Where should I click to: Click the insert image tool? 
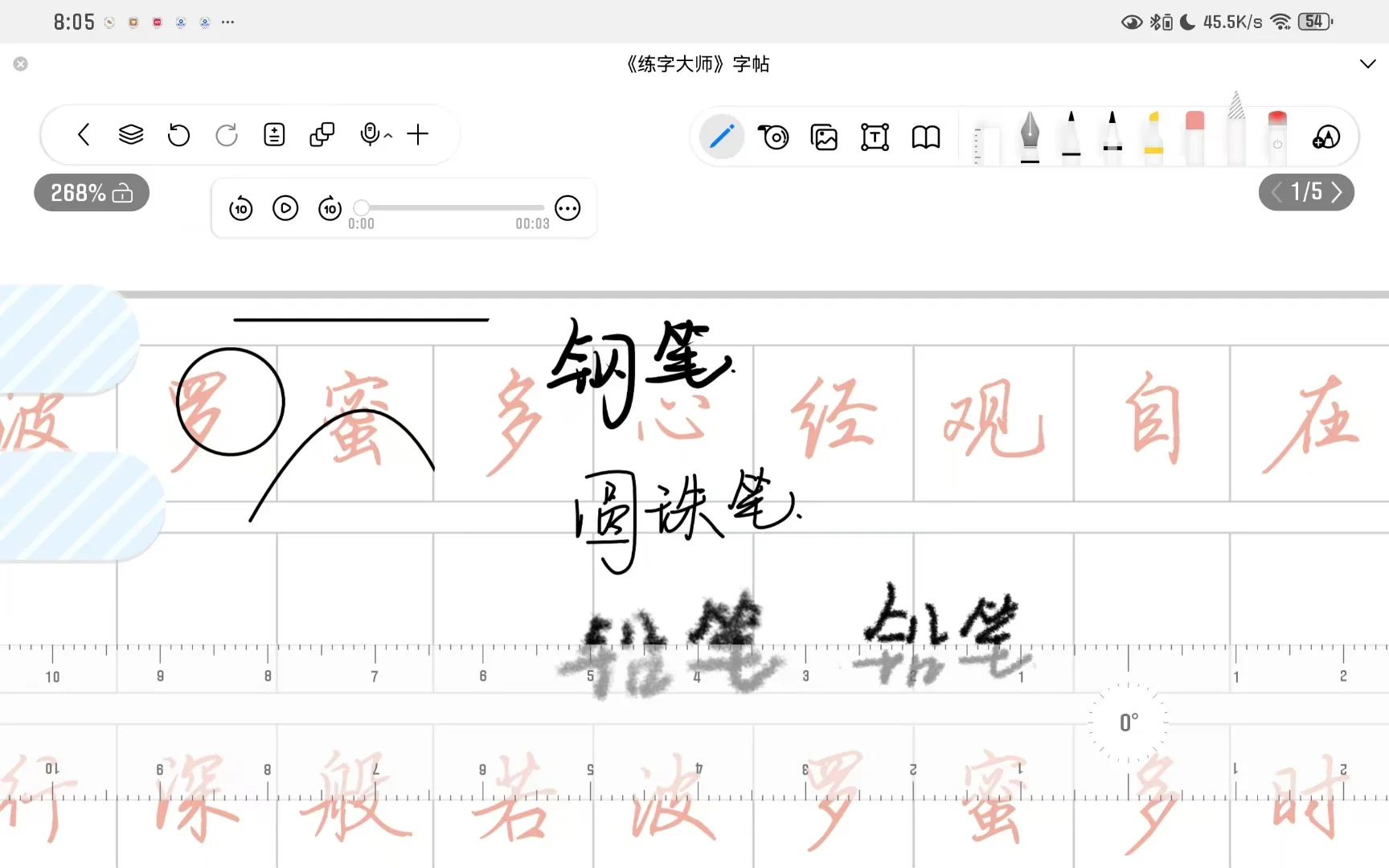pyautogui.click(x=824, y=137)
